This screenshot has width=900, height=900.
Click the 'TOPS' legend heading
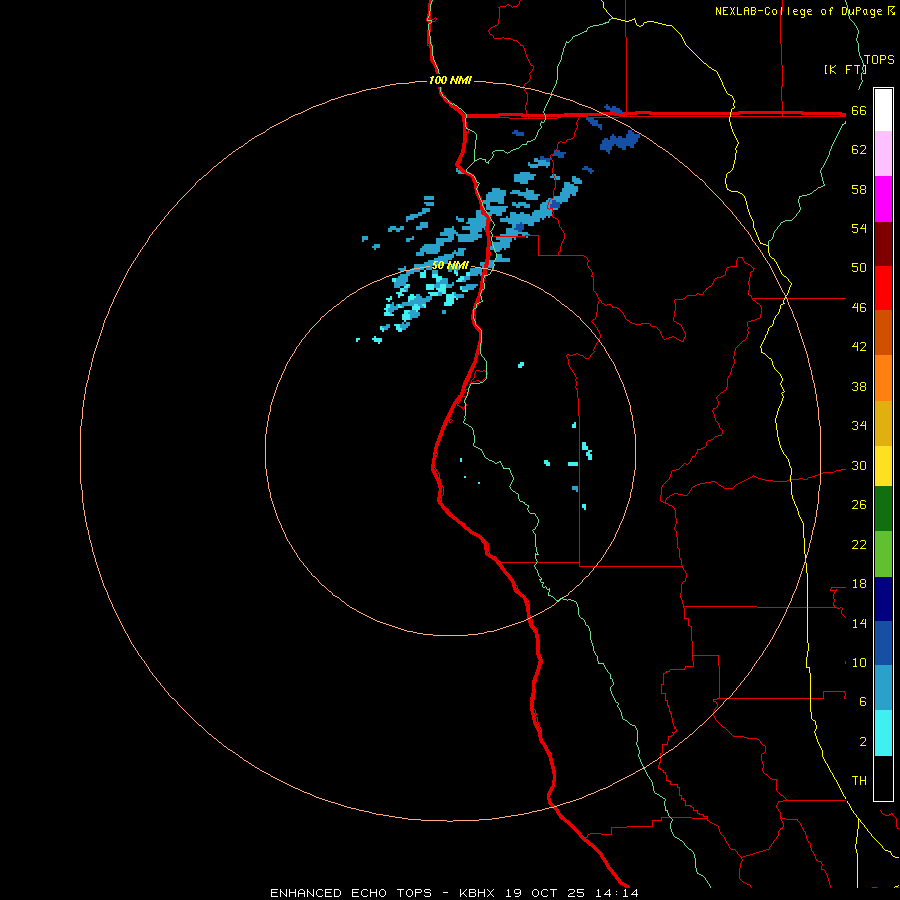pos(879,60)
